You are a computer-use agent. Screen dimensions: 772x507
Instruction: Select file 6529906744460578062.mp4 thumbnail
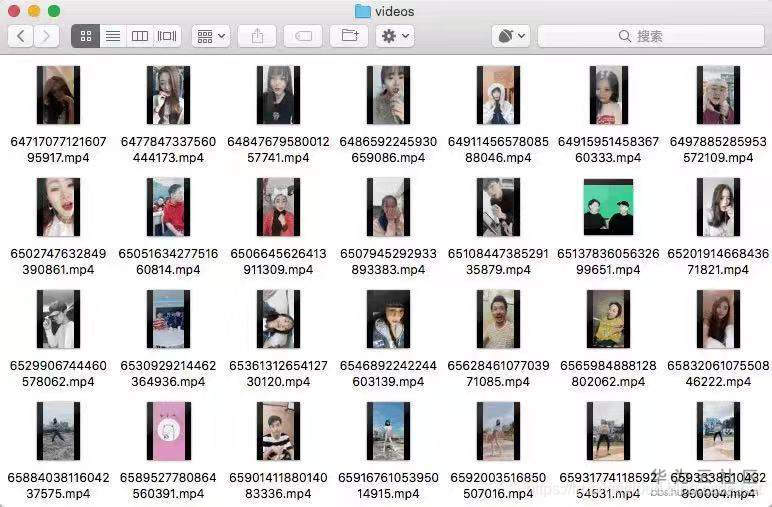[58, 319]
